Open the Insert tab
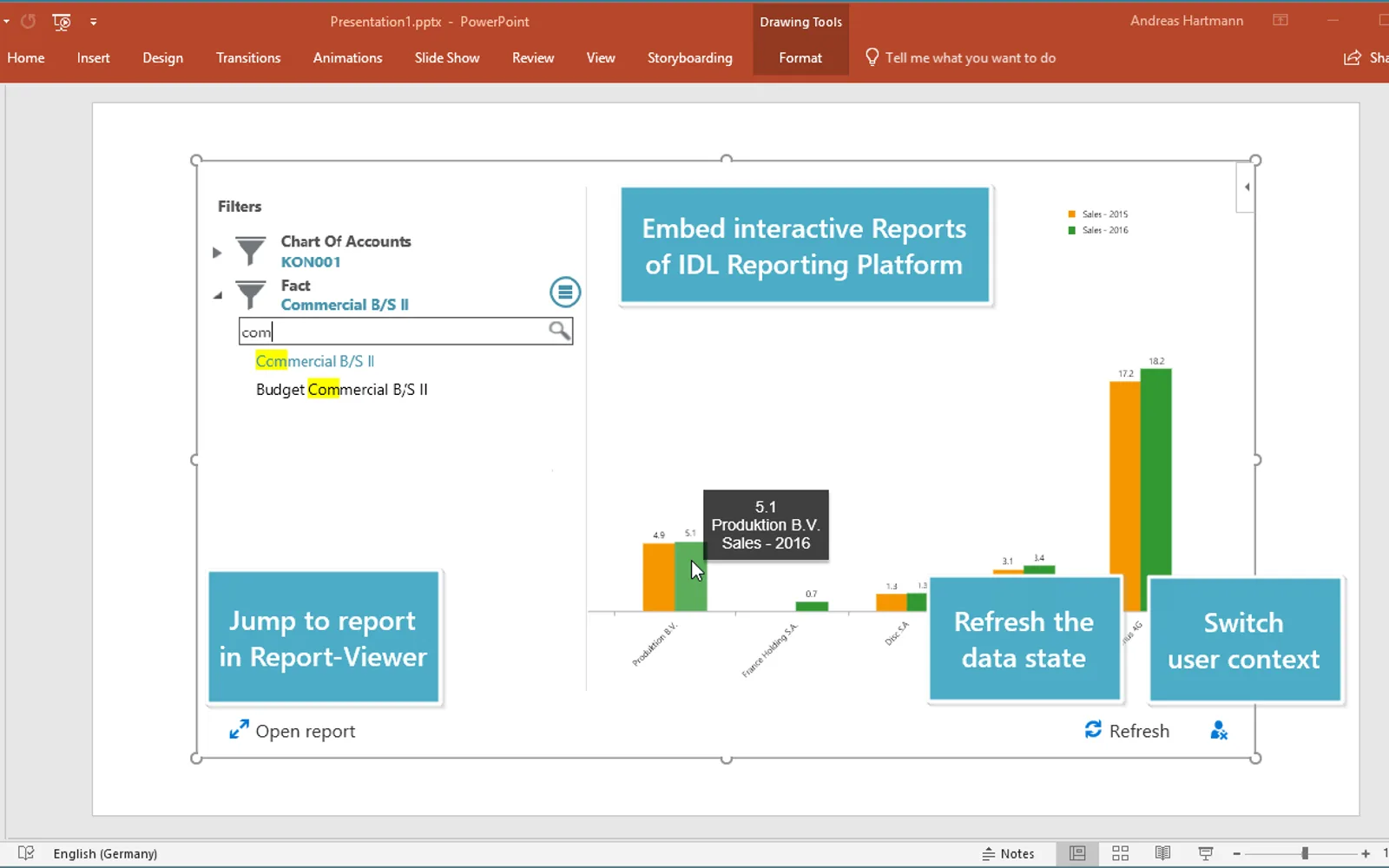Image resolution: width=1389 pixels, height=868 pixels. [x=94, y=58]
